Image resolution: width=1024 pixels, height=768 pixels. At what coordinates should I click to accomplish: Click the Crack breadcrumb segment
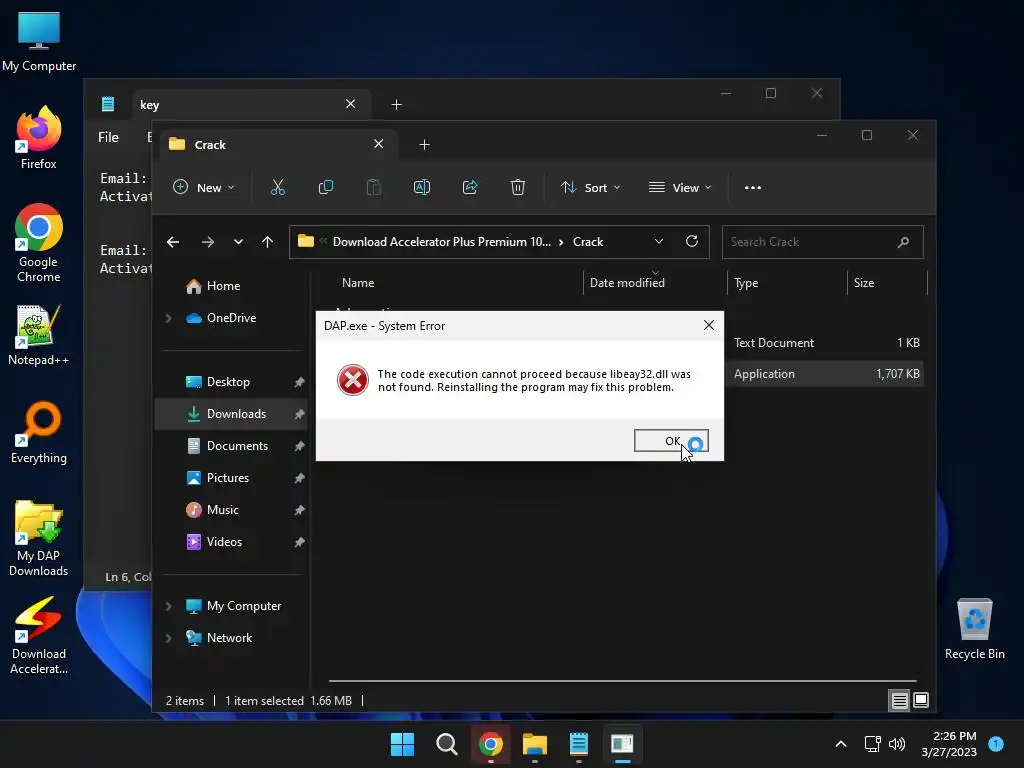point(588,242)
